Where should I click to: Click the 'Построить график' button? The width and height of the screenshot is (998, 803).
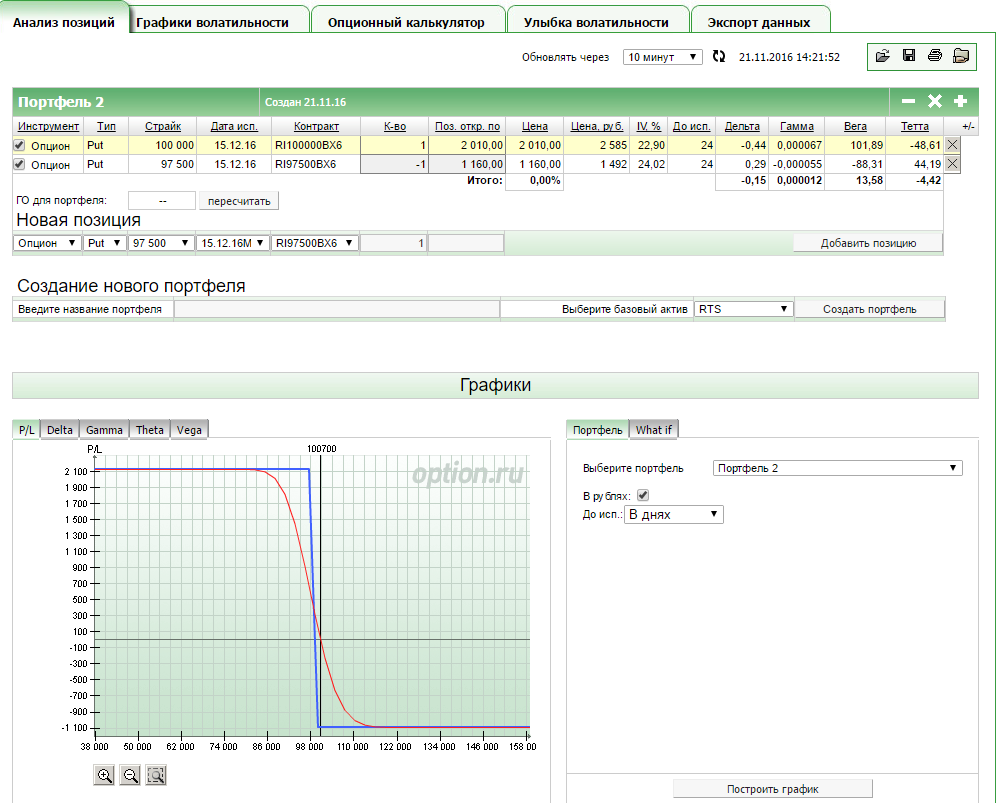point(772,789)
